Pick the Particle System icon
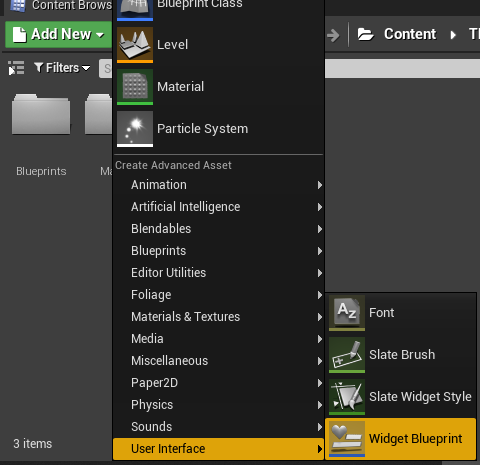 [x=135, y=129]
